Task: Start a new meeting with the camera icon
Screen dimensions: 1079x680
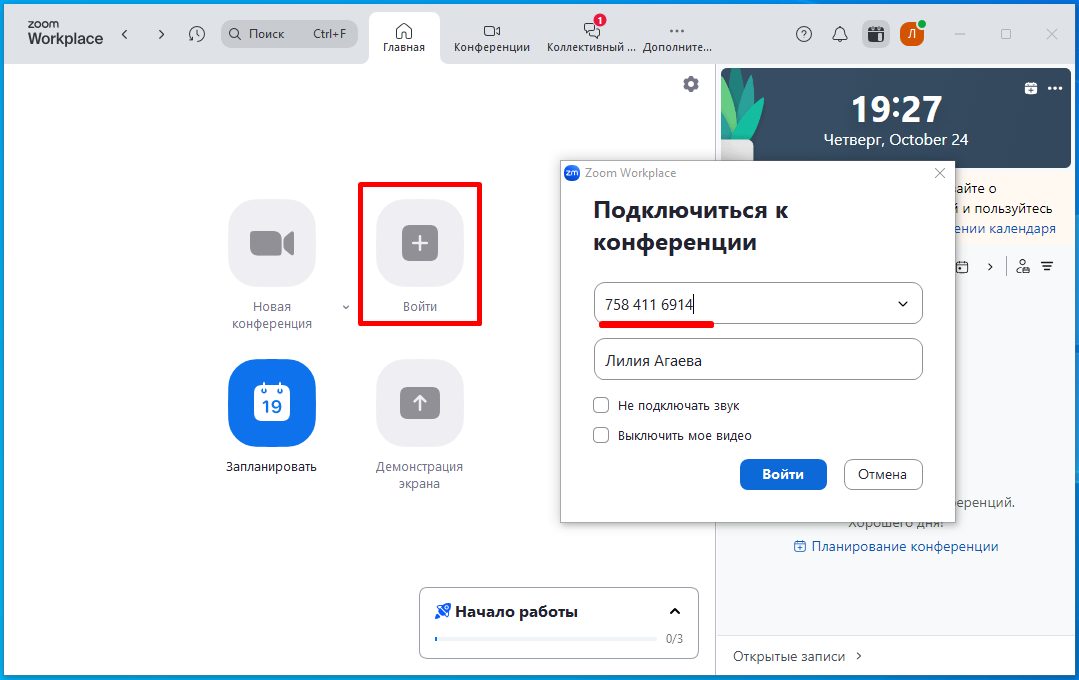Action: click(272, 243)
